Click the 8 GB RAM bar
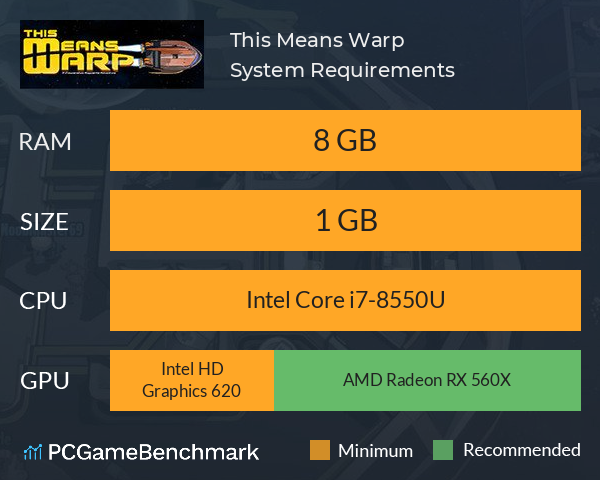This screenshot has width=600, height=480. pyautogui.click(x=345, y=140)
